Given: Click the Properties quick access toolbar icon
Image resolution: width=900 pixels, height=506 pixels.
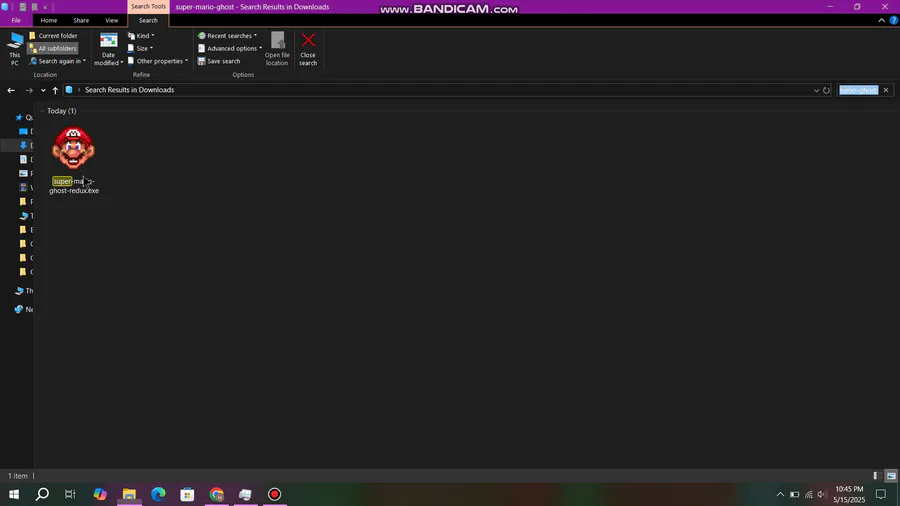Looking at the screenshot, I should (23, 7).
